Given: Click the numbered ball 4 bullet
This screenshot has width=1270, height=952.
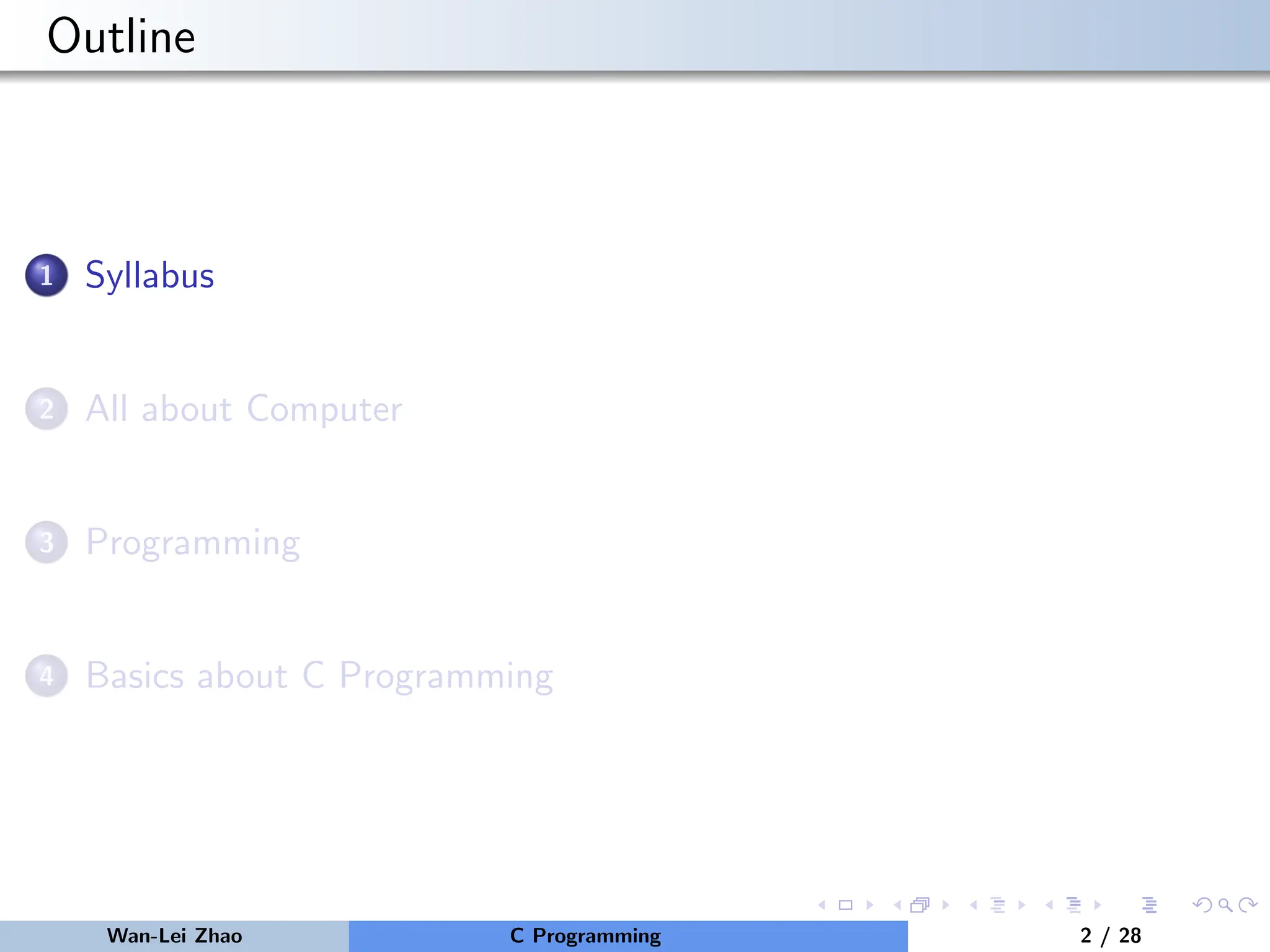Looking at the screenshot, I should point(47,676).
